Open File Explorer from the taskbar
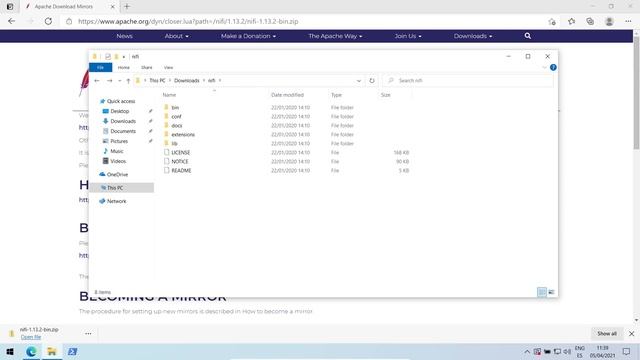 [52, 351]
